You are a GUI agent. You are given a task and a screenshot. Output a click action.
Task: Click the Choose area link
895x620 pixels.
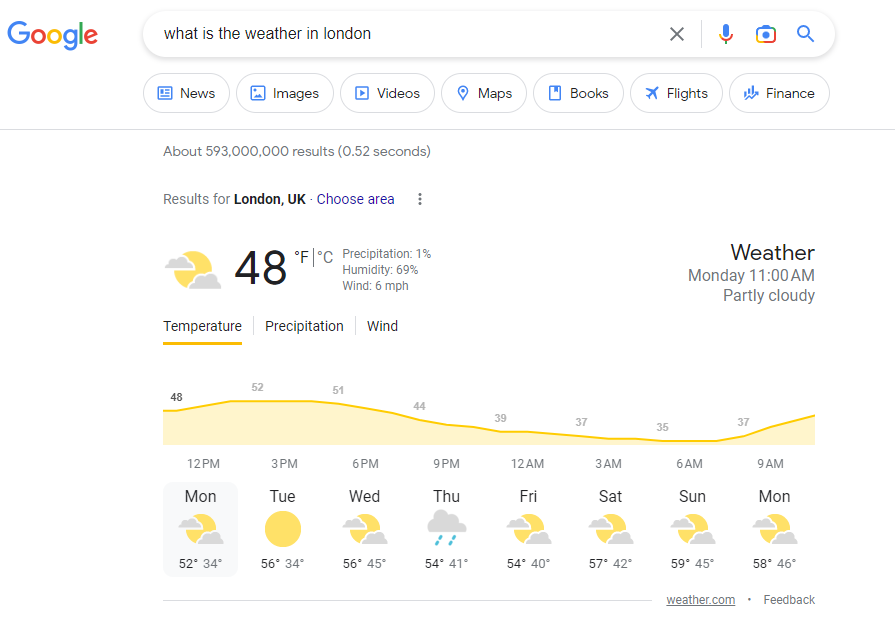tap(355, 199)
